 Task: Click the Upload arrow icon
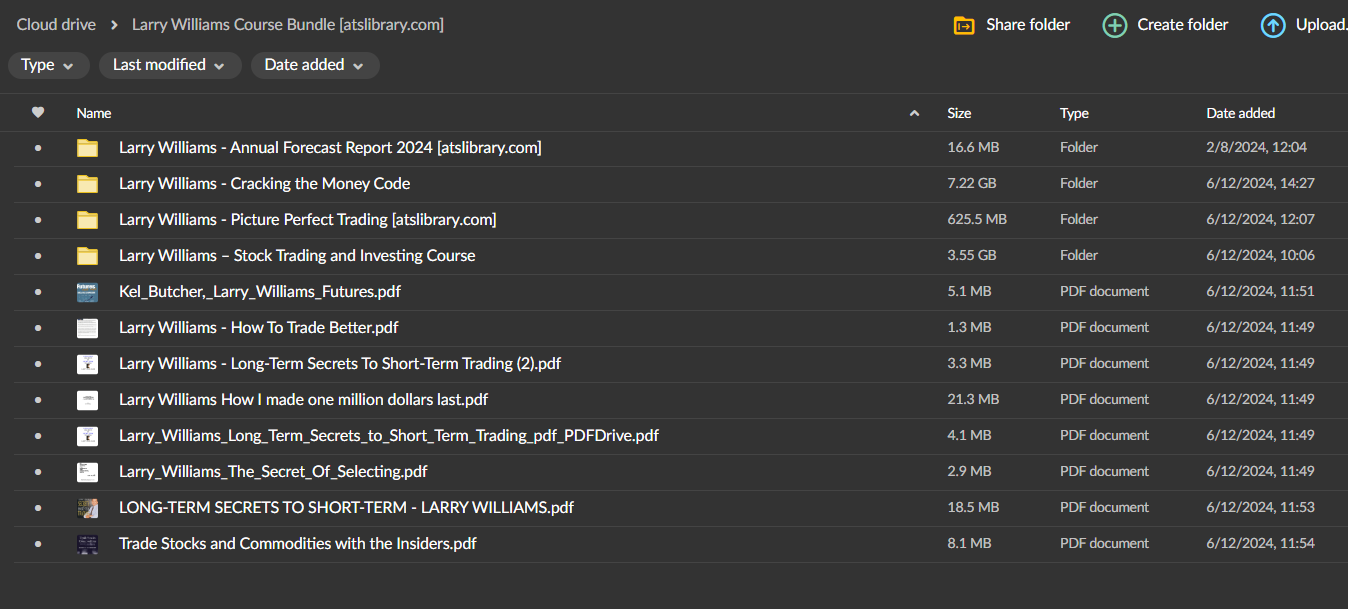click(1273, 25)
